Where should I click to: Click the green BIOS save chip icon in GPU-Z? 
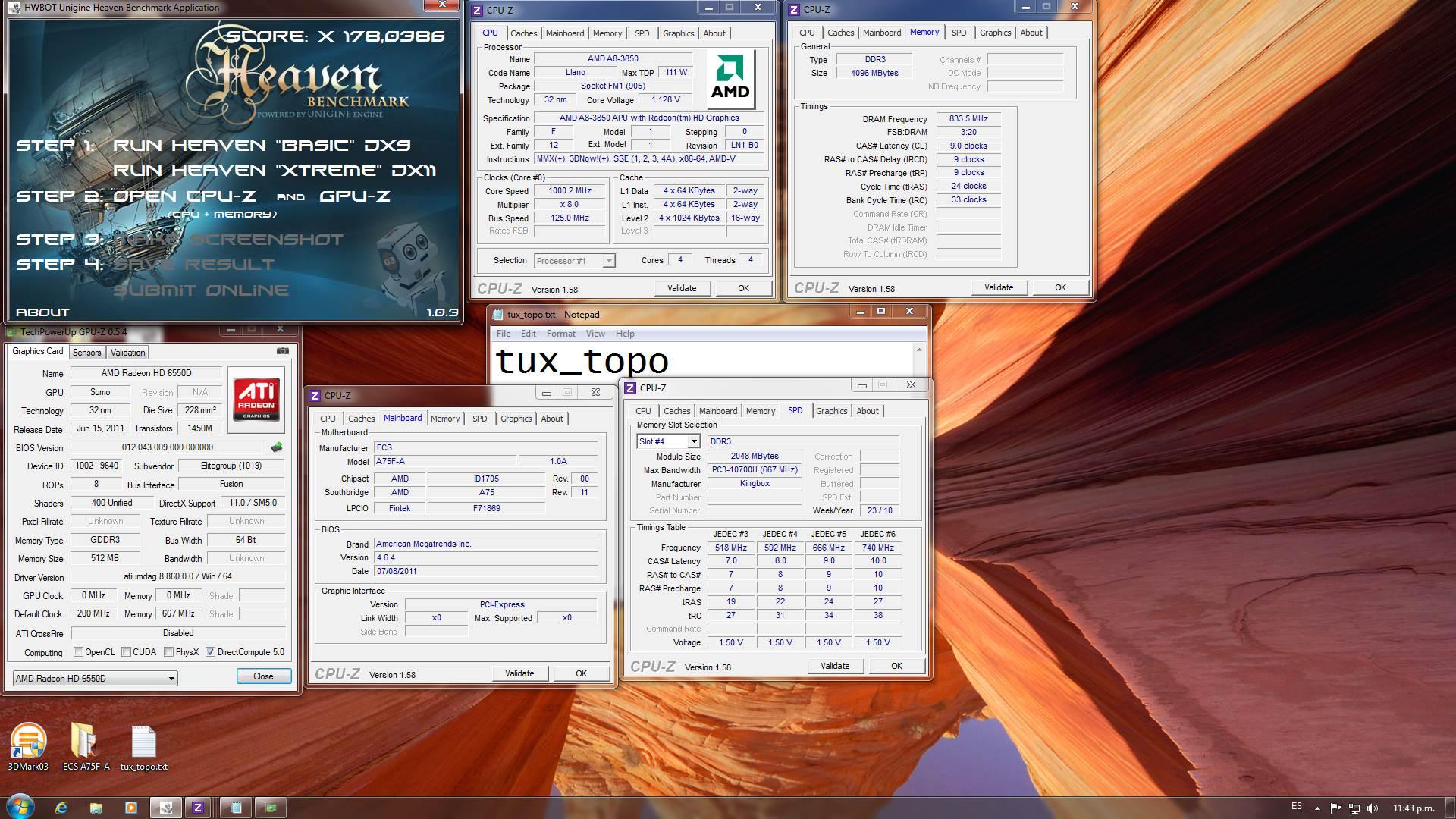tap(277, 447)
